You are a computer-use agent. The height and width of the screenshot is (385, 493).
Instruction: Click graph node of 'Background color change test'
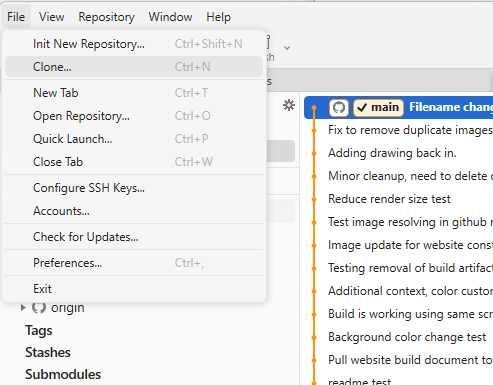(x=314, y=337)
